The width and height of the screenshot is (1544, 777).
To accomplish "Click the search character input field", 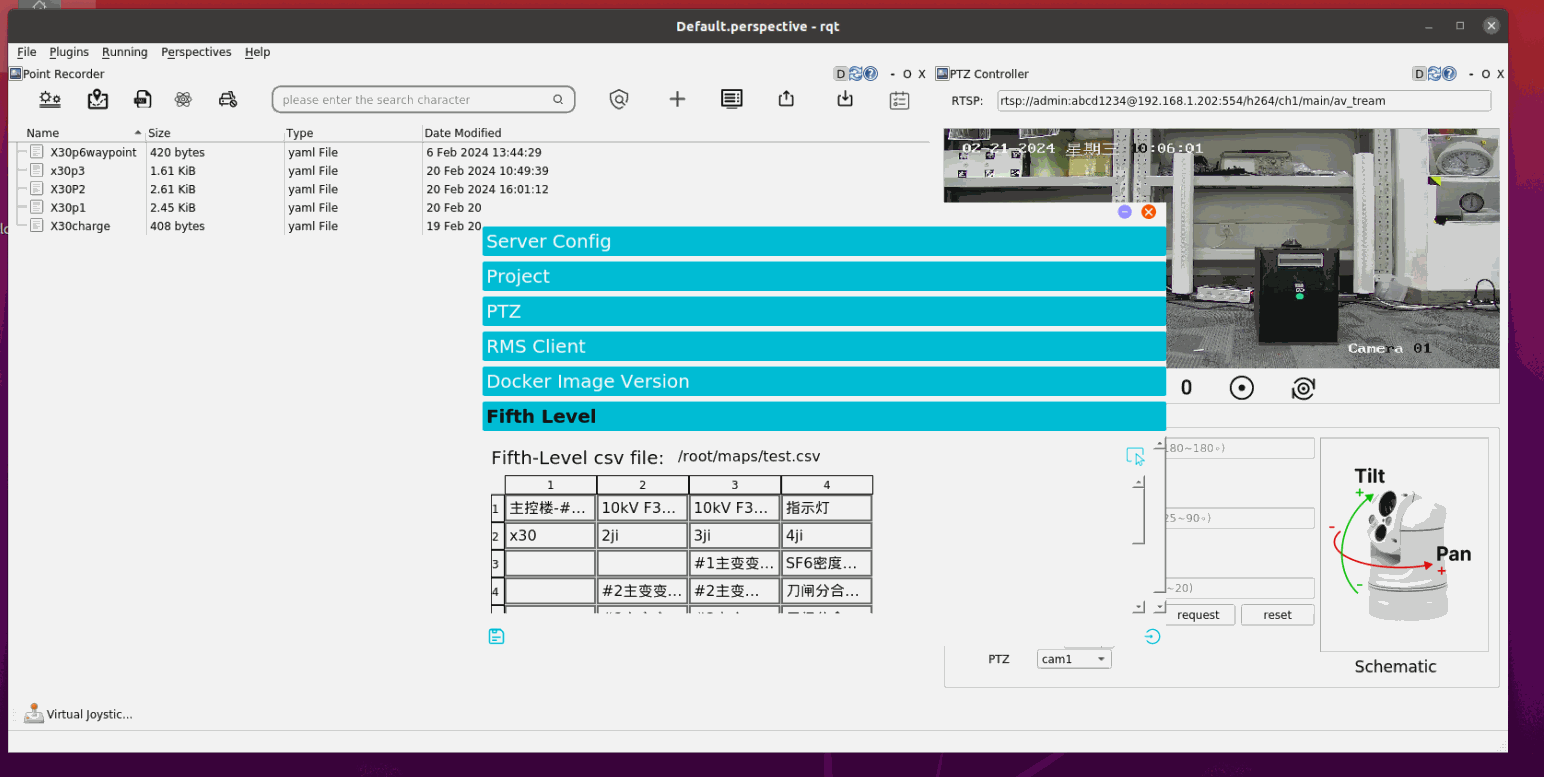I will tap(415, 100).
